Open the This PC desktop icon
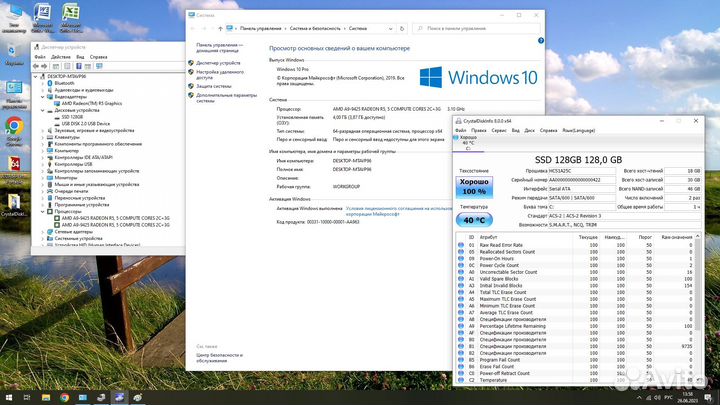This screenshot has height=405, width=720. pos(14,18)
